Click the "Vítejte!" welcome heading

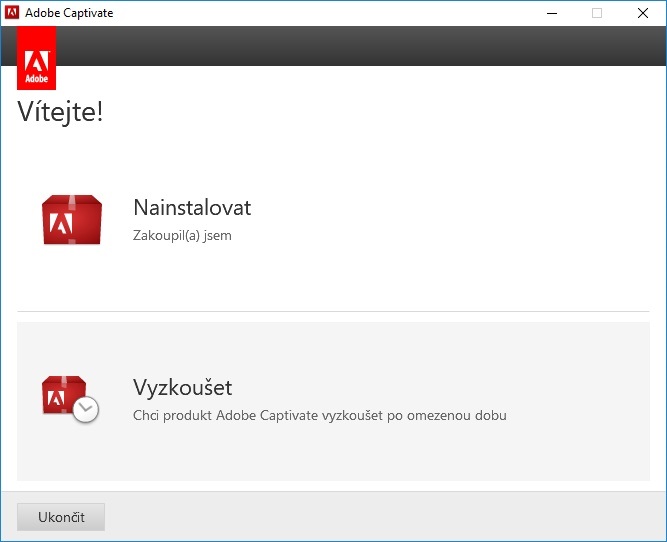click(x=60, y=112)
